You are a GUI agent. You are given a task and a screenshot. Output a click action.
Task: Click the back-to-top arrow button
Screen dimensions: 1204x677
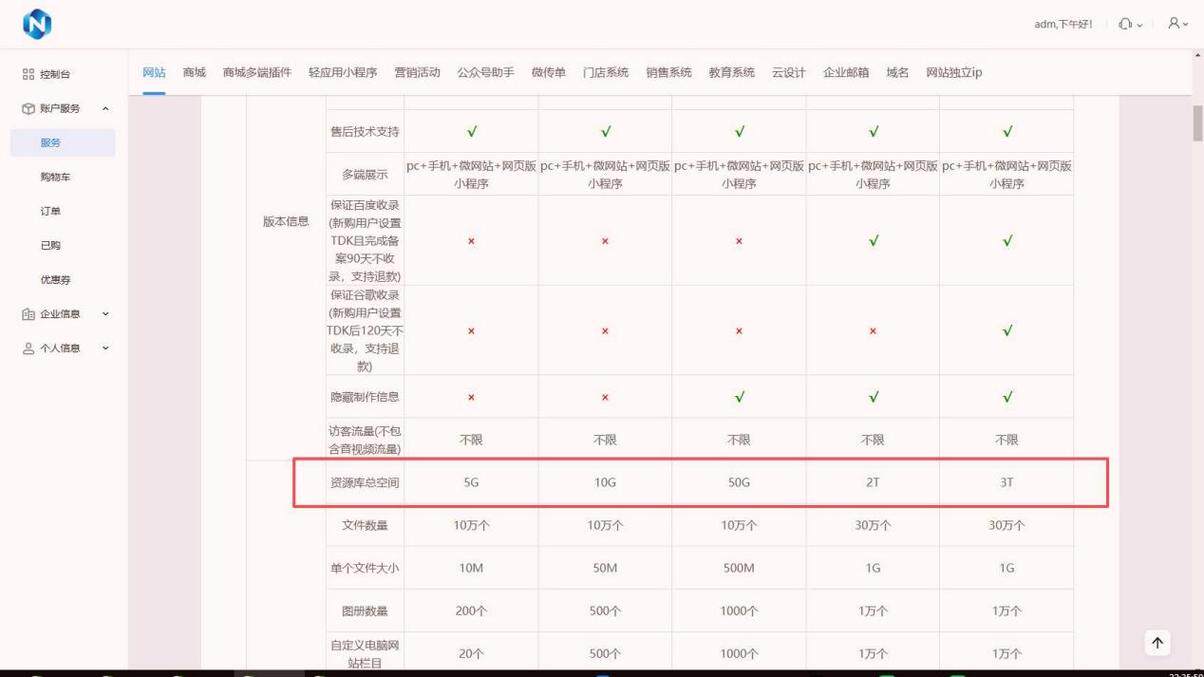(1157, 643)
